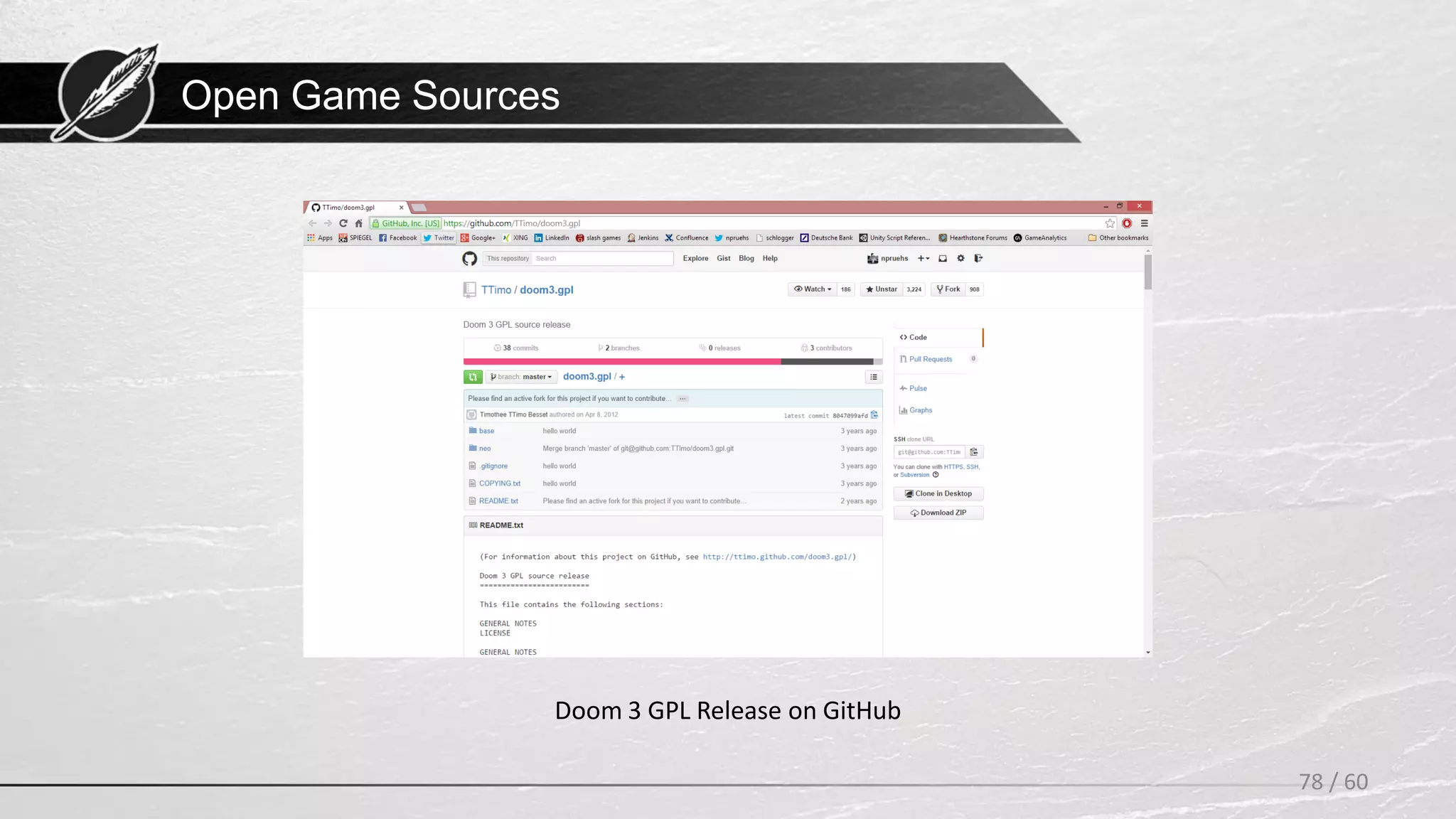Go to the browser home page icon

pyautogui.click(x=359, y=223)
